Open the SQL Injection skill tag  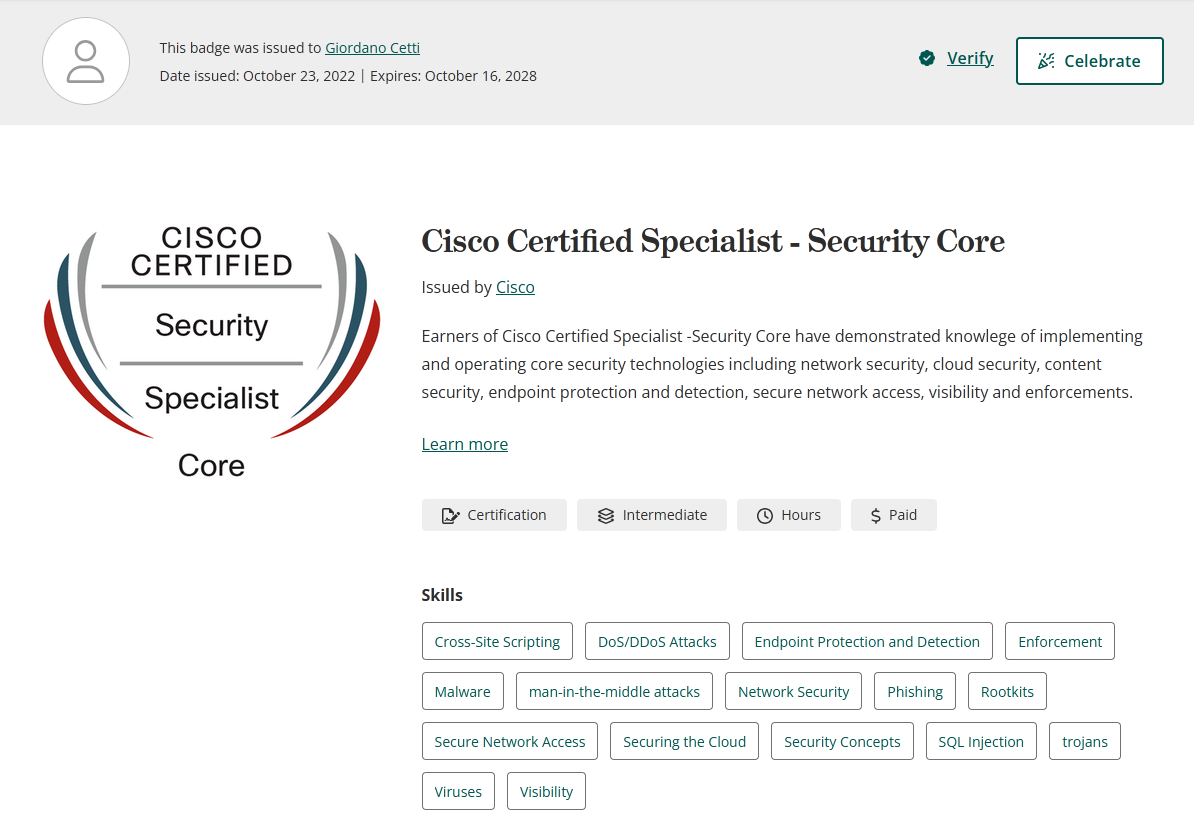[x=982, y=742]
